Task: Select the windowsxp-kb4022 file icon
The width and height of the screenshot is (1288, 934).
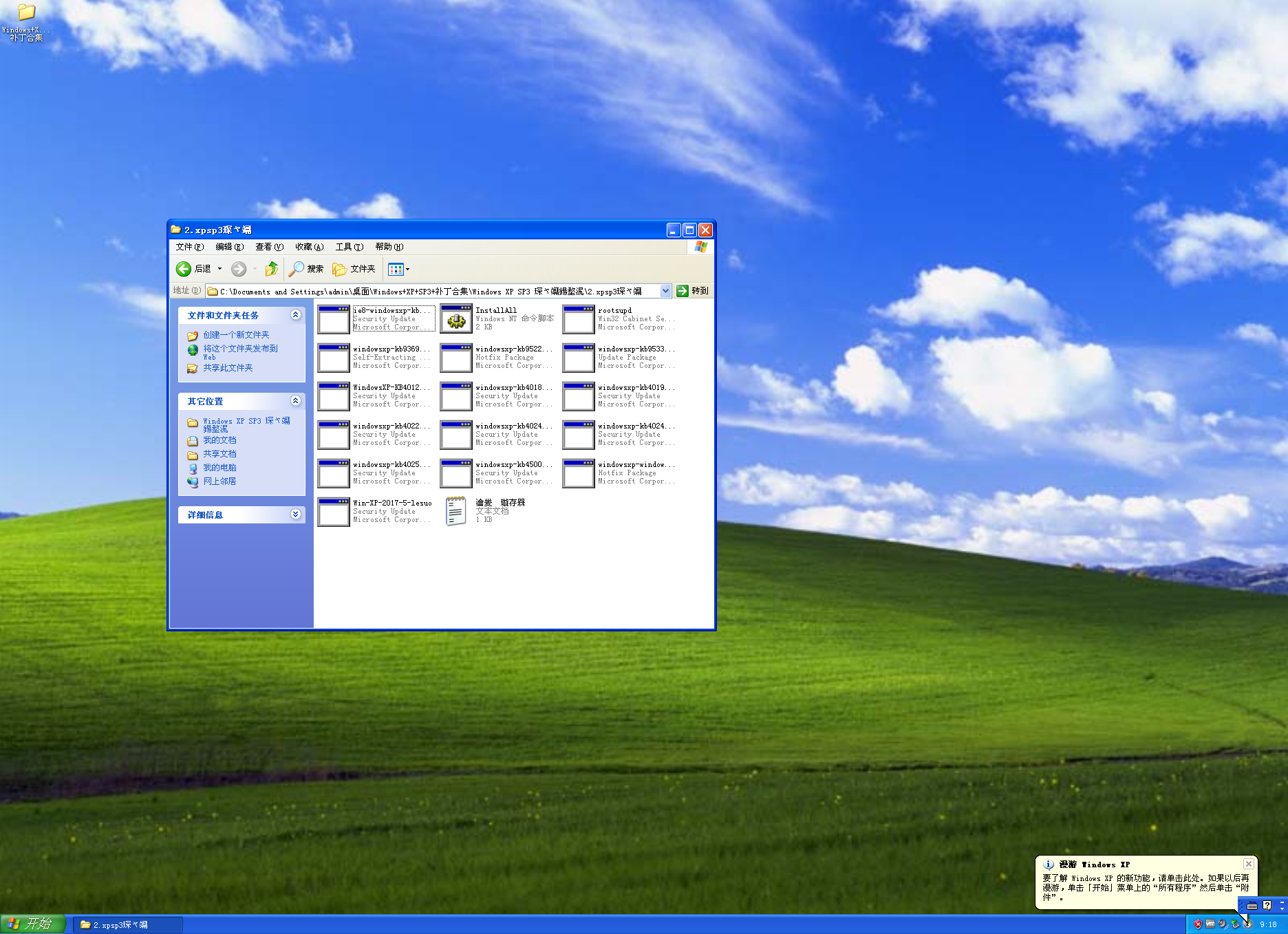Action: (x=334, y=435)
